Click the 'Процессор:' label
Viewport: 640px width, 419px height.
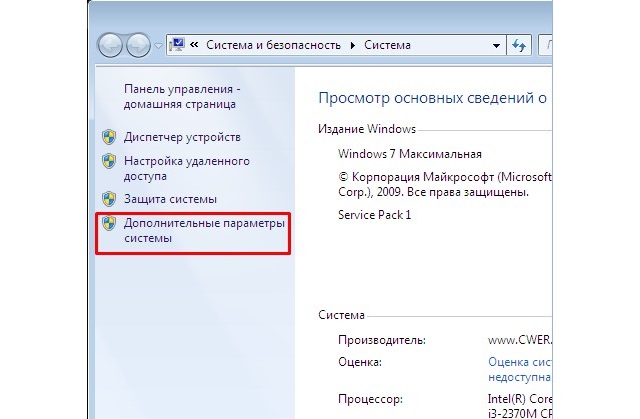pyautogui.click(x=370, y=399)
